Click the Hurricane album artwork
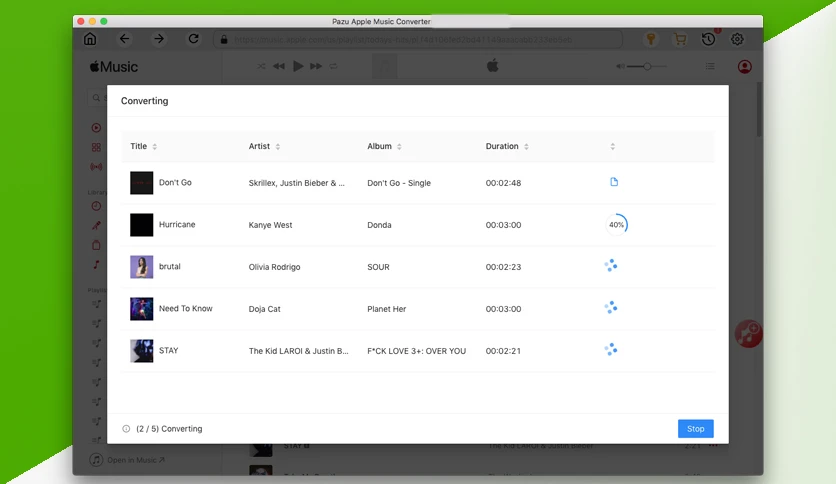Image resolution: width=836 pixels, height=484 pixels. pos(141,225)
